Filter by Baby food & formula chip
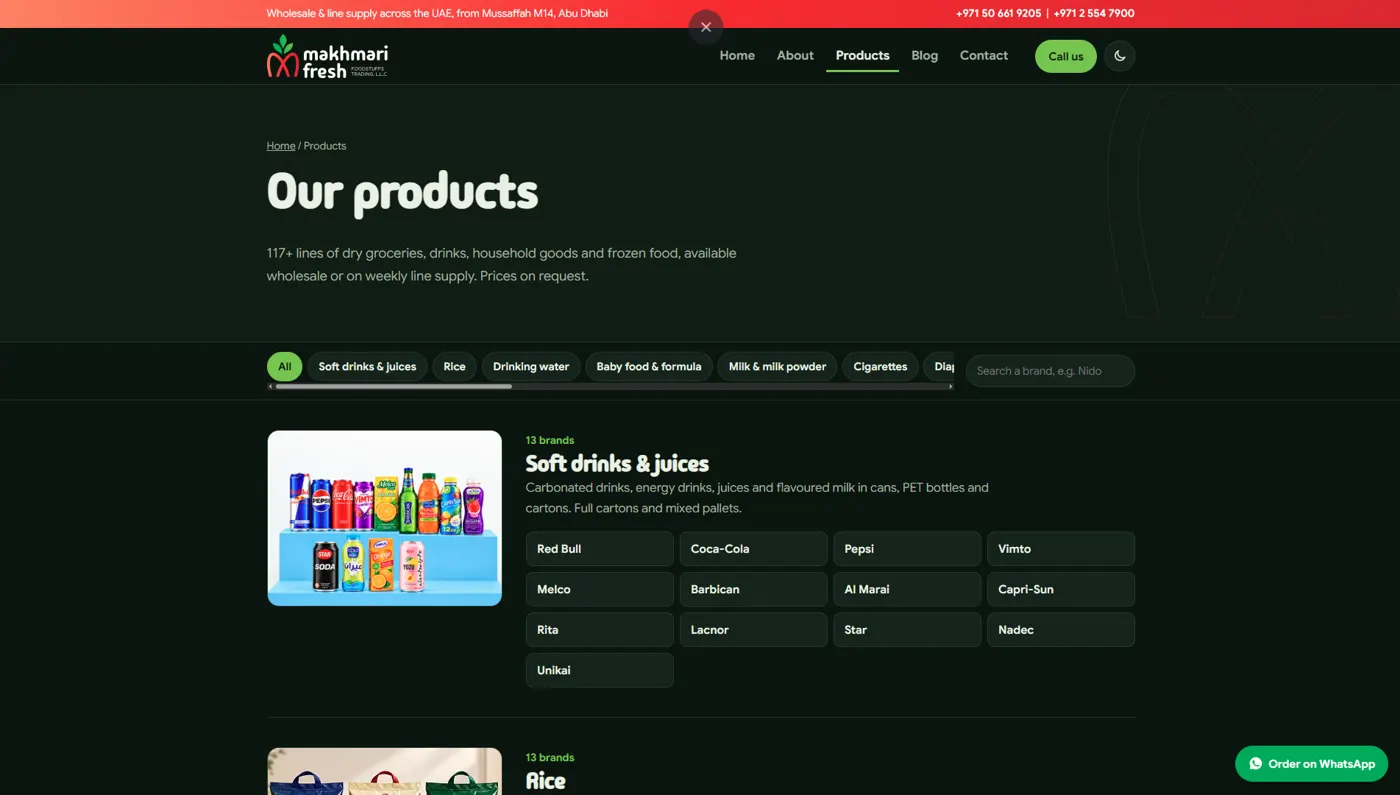The image size is (1400, 795). pos(649,366)
